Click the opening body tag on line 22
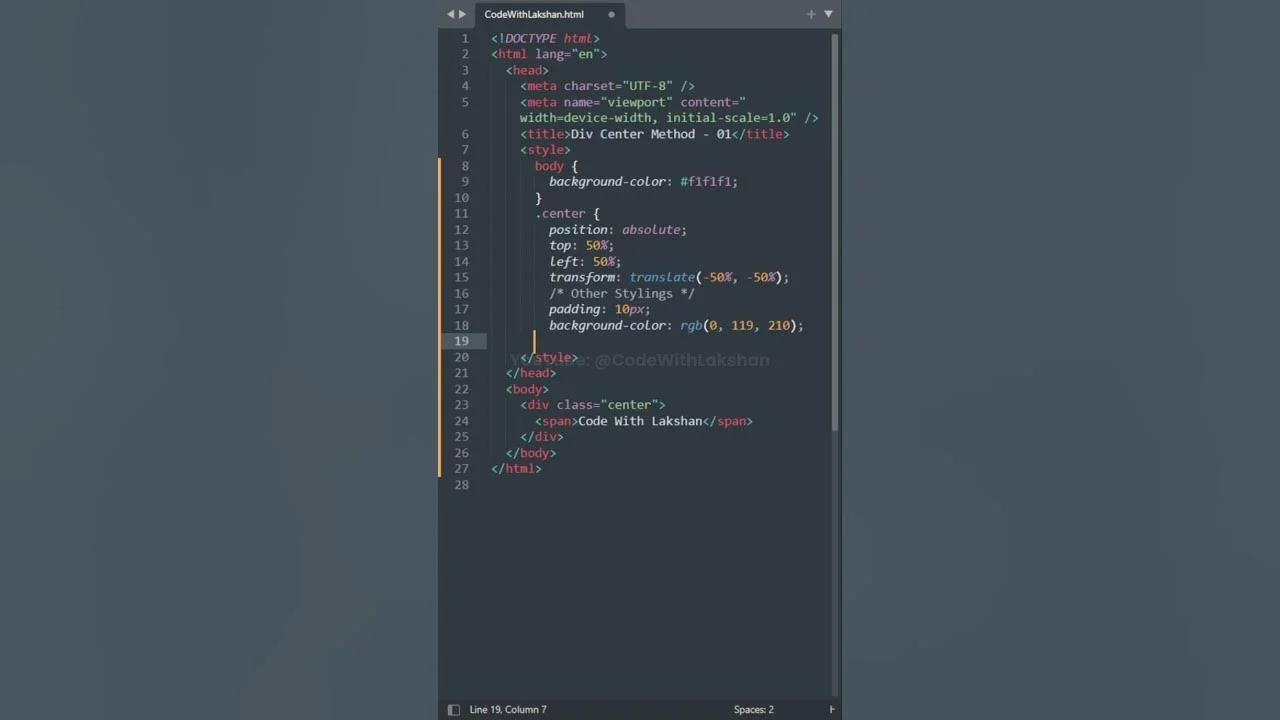 click(x=527, y=389)
